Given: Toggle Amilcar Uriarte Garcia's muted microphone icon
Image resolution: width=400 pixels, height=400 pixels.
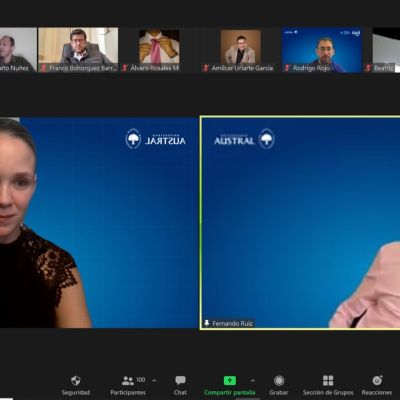Looking at the screenshot, I should 206,68.
